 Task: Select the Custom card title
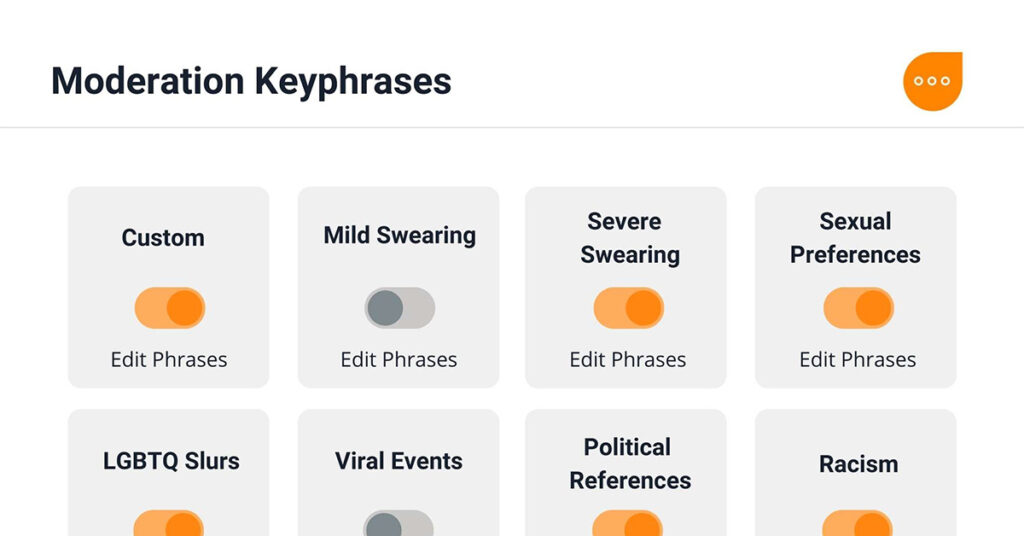163,238
